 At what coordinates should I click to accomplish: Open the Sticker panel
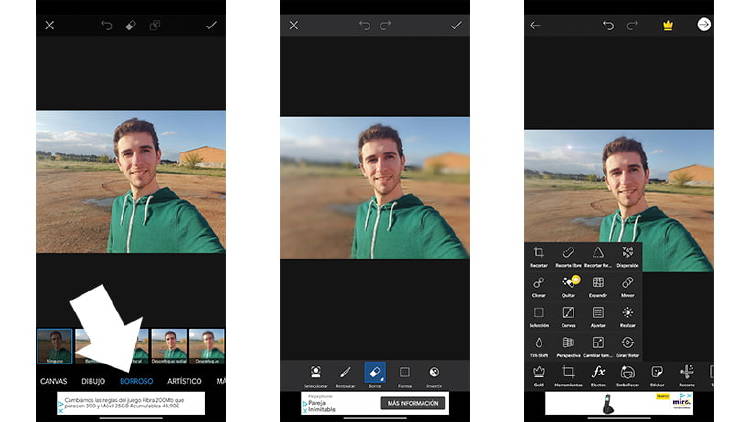pyautogui.click(x=657, y=373)
